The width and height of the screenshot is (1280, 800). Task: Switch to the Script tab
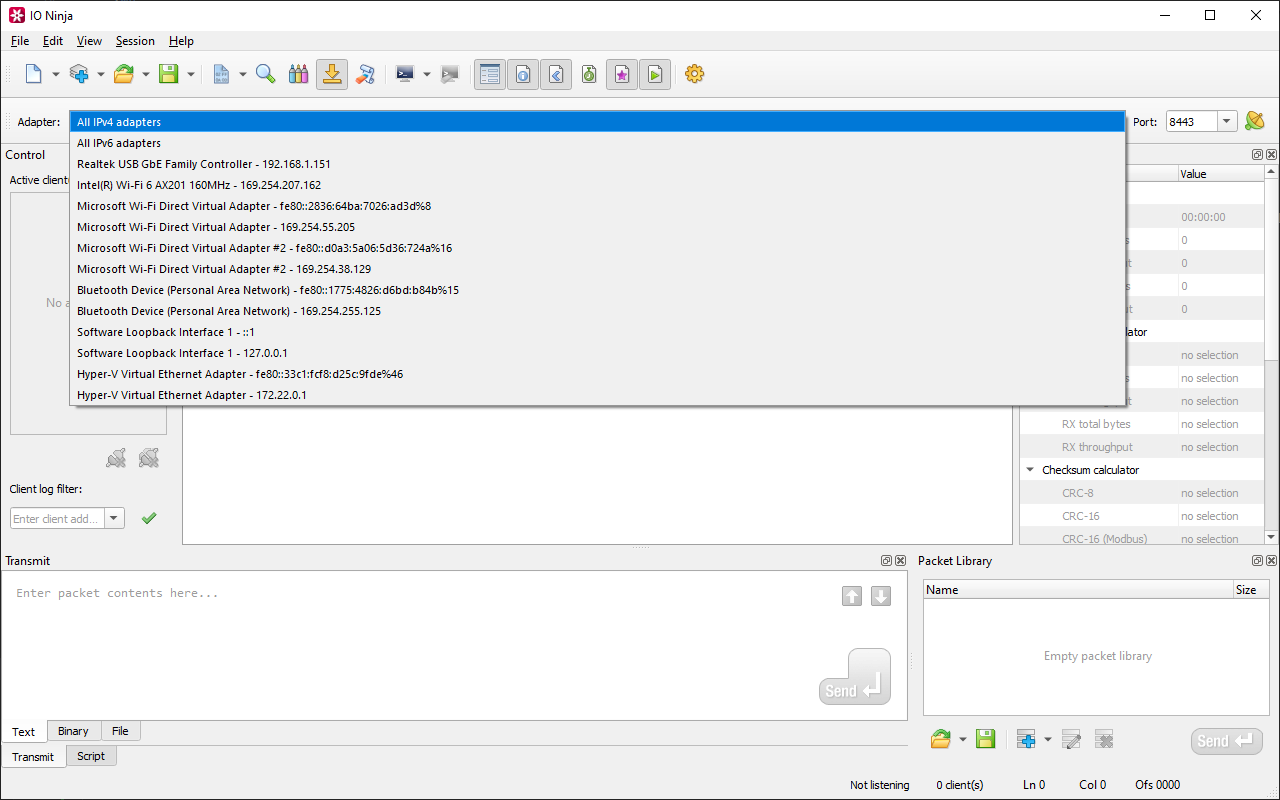tap(91, 756)
